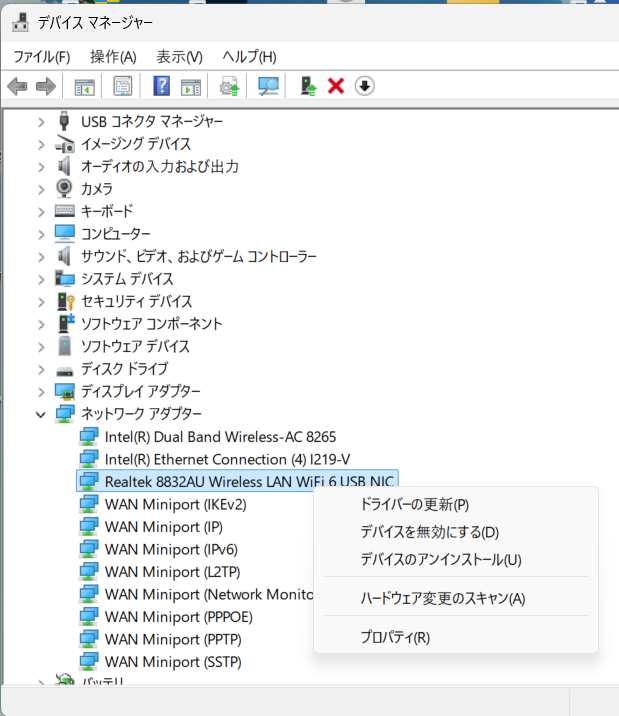Expand the ディスプレイ アダプター chevron
The image size is (619, 716).
coord(41,392)
